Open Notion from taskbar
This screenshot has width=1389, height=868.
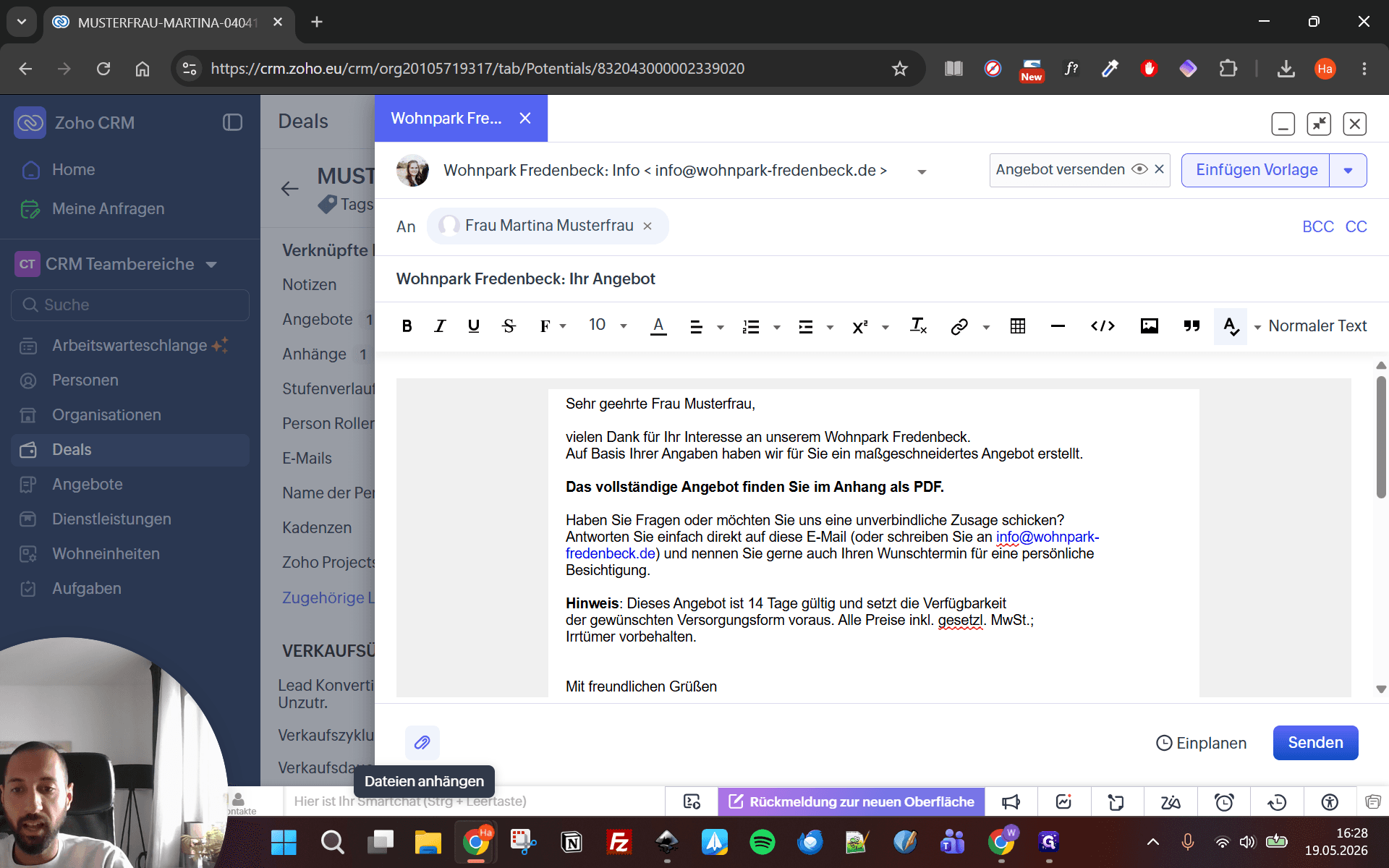572,842
